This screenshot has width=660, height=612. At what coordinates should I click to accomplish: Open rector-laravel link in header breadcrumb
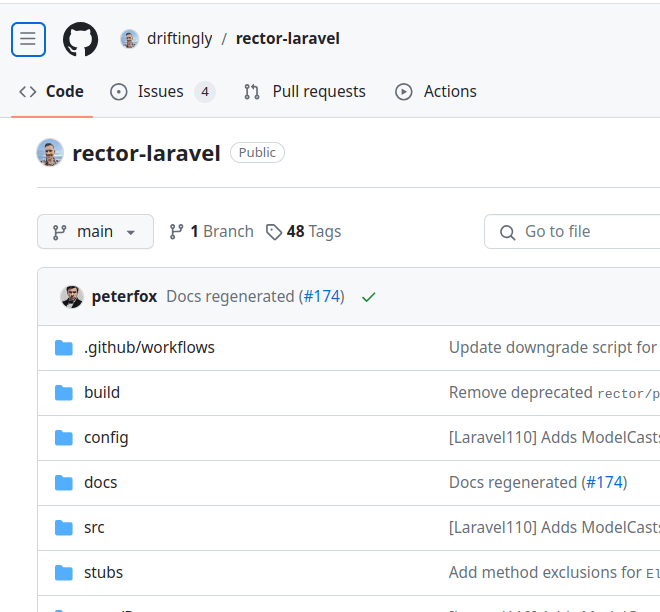(287, 39)
